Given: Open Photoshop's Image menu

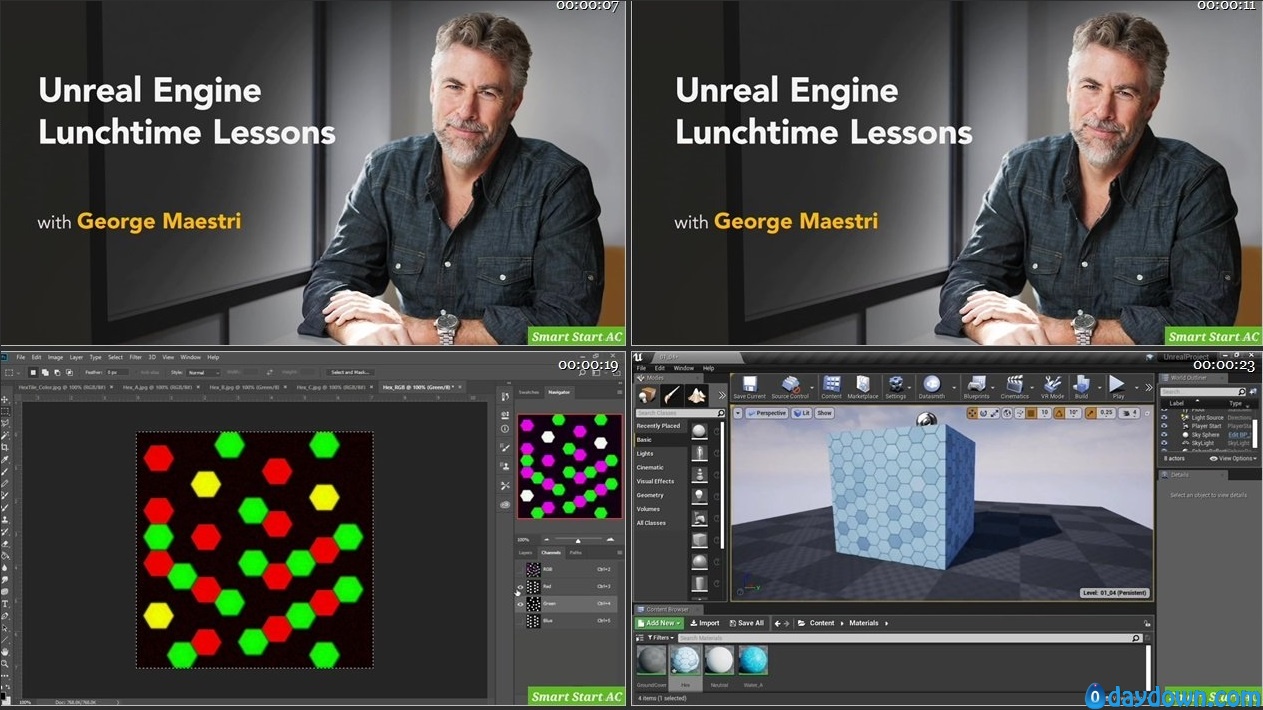Looking at the screenshot, I should click(x=55, y=357).
